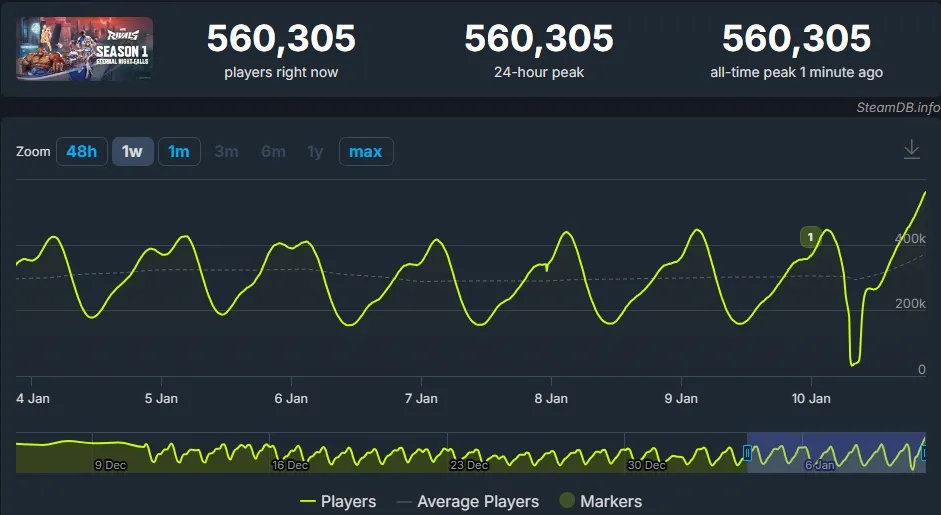Click the download chart data icon
941x515 pixels.
point(911,150)
